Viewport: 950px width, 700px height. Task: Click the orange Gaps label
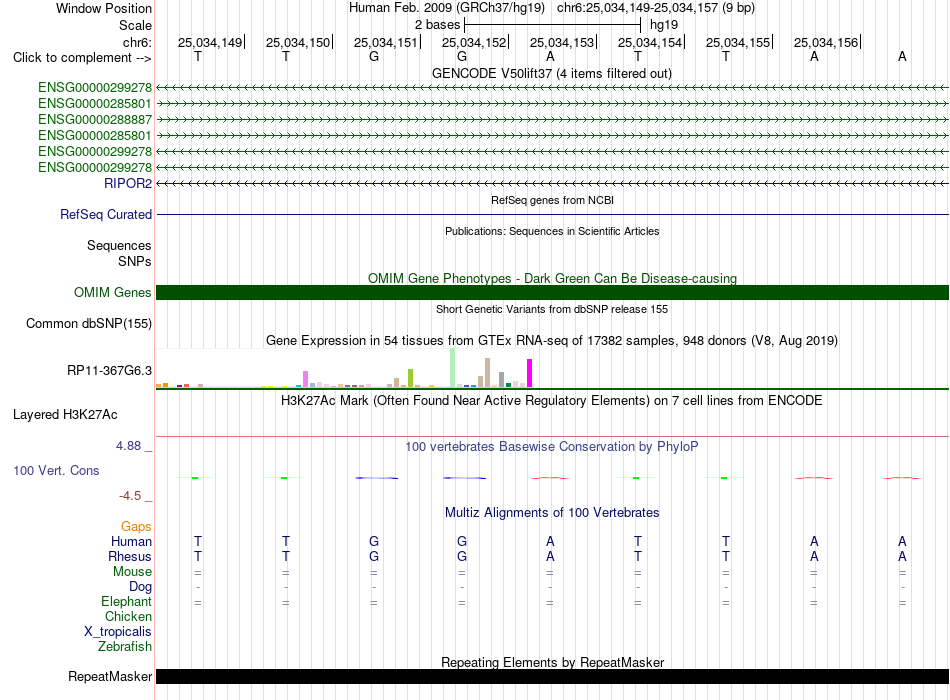pos(136,527)
